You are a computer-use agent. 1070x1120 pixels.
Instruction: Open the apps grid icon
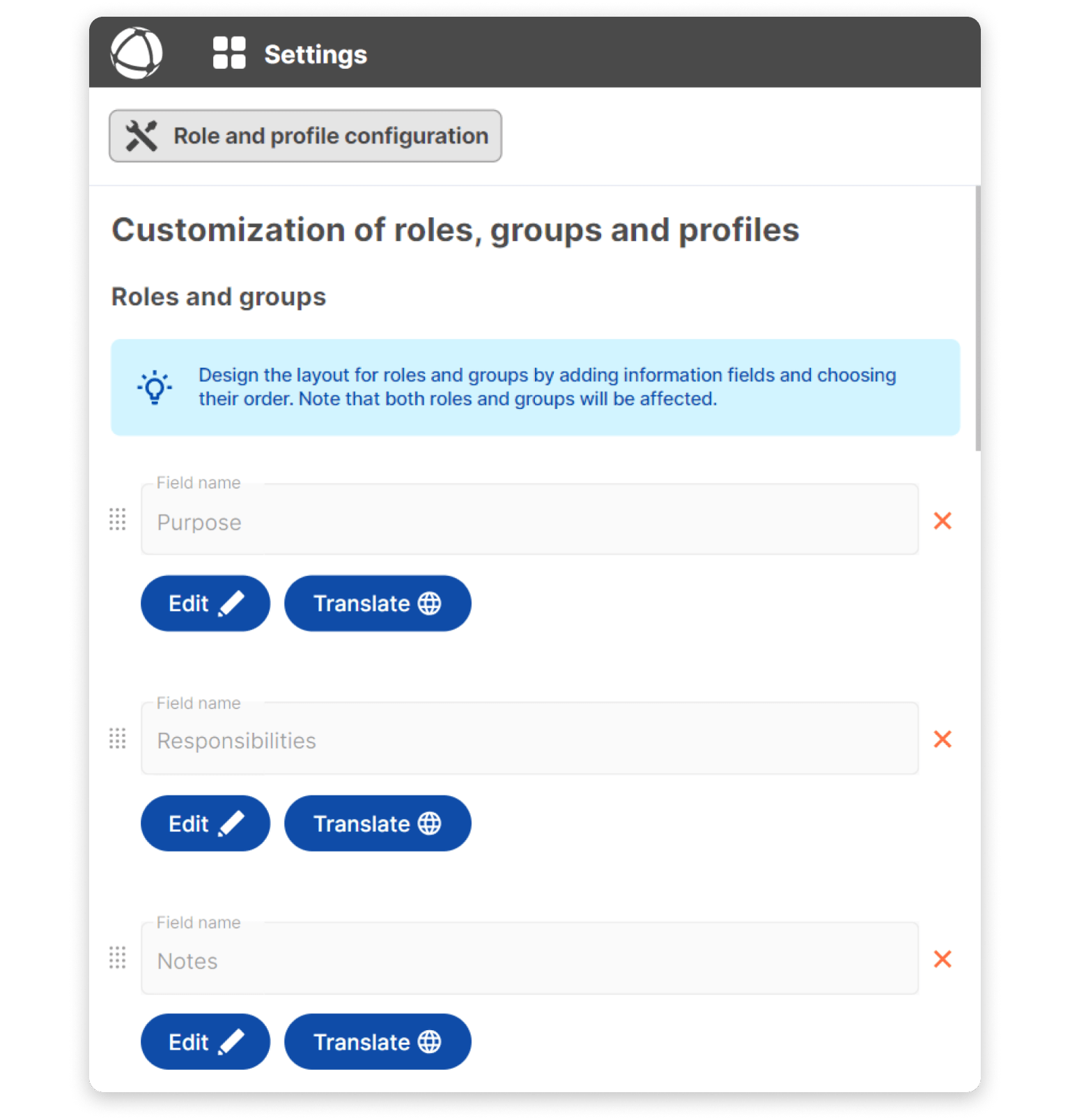pos(229,53)
